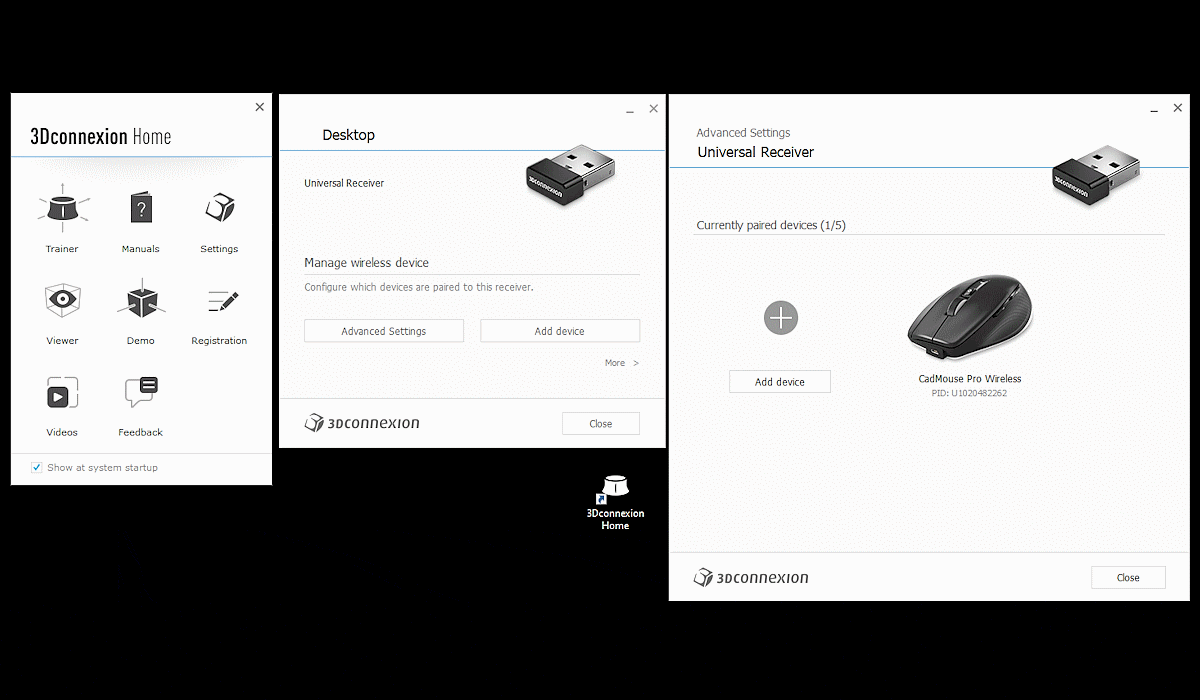Expand the More options link
The image size is (1200, 700).
pyautogui.click(x=622, y=363)
